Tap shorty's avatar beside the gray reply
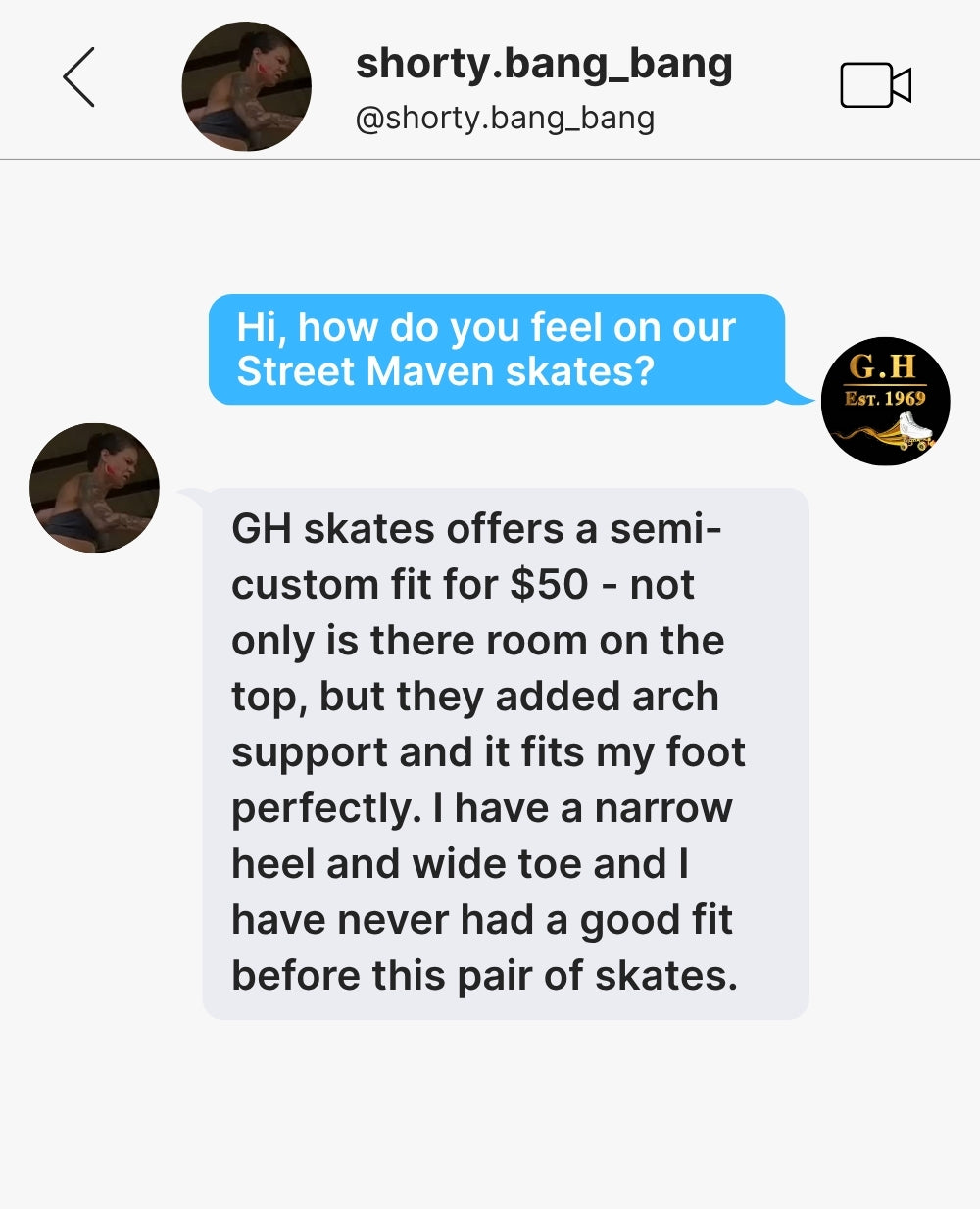 pyautogui.click(x=94, y=488)
